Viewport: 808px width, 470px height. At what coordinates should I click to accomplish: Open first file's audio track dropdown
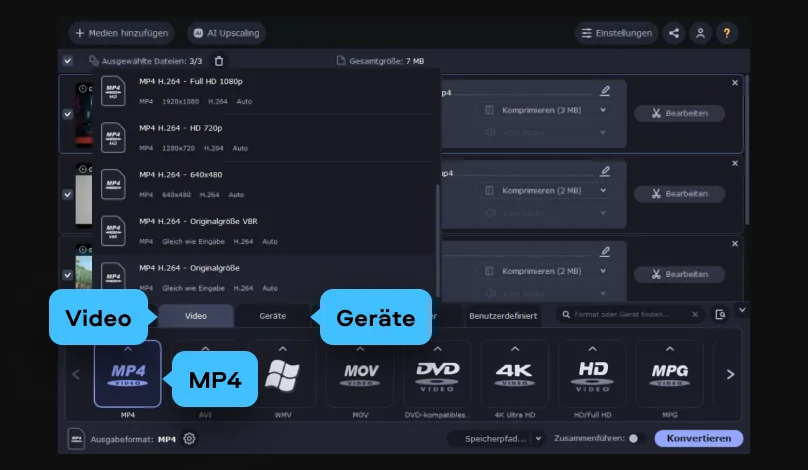pos(545,132)
